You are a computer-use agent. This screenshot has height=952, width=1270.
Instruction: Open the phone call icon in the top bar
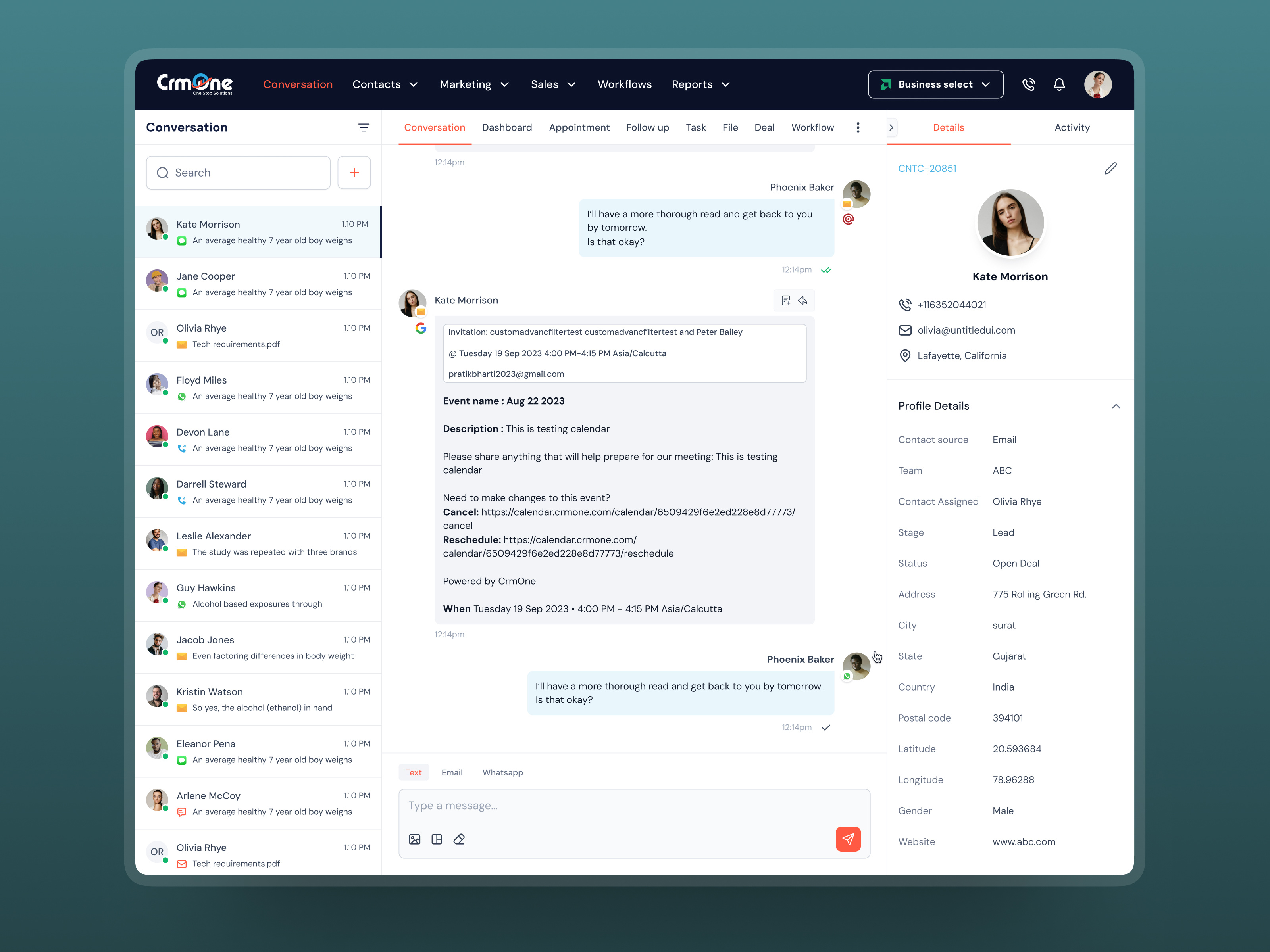(x=1029, y=84)
